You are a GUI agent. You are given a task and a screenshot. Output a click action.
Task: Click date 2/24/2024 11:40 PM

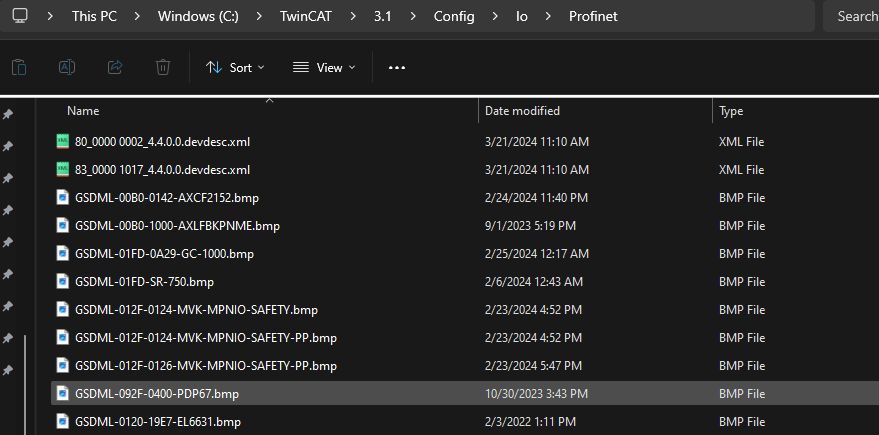(537, 198)
